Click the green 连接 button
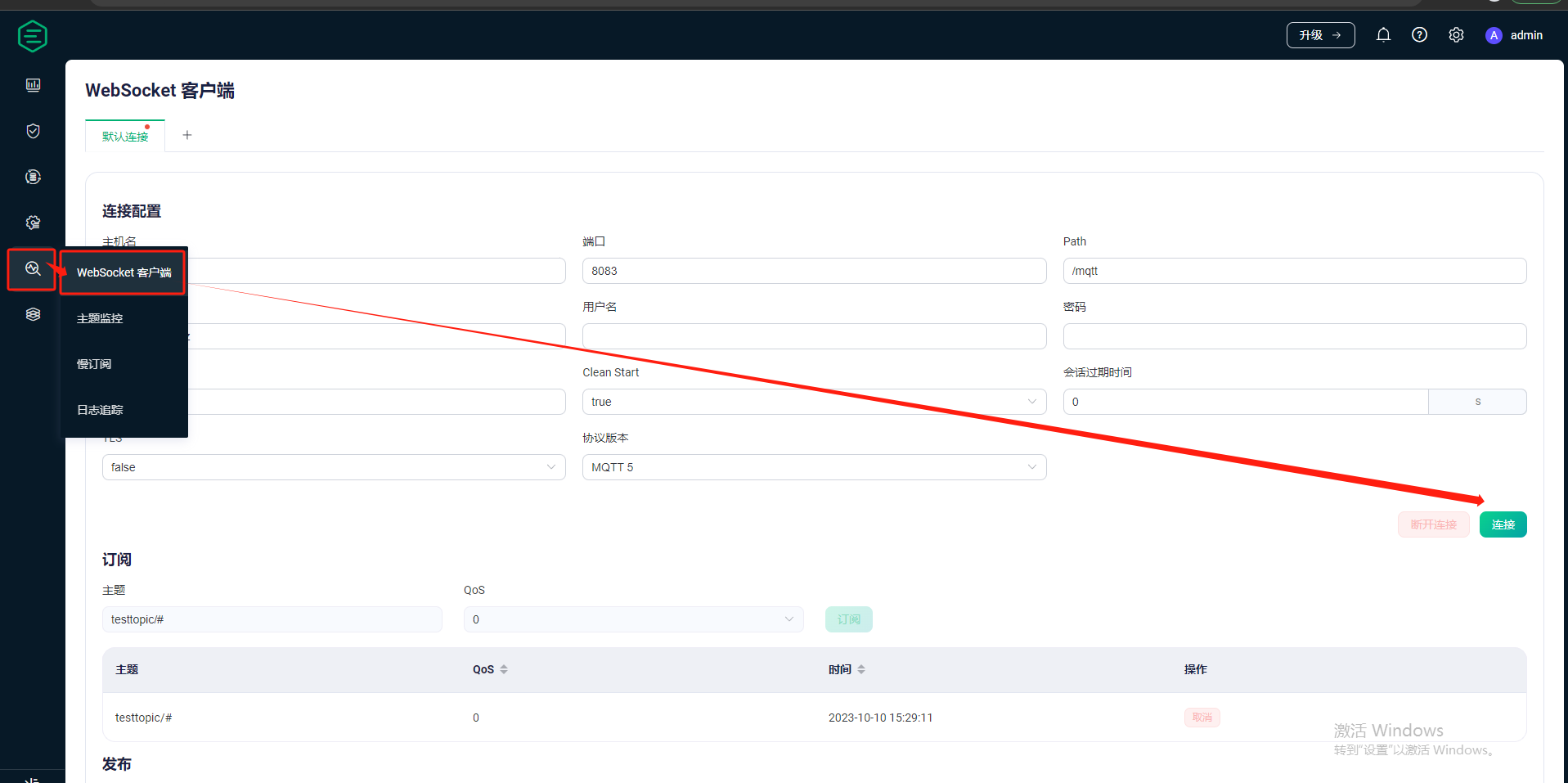 tap(1503, 524)
